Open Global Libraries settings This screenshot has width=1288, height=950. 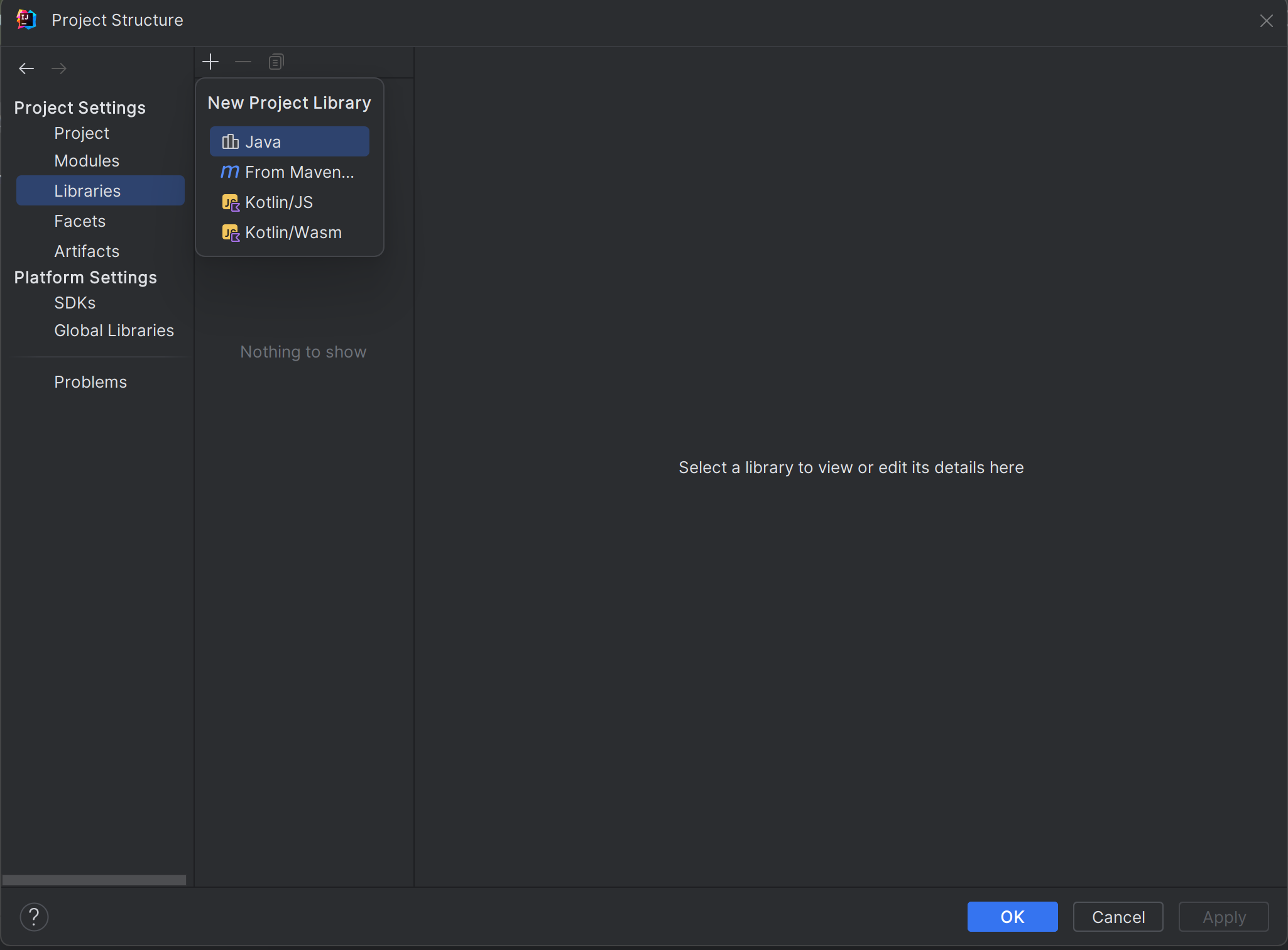[114, 330]
